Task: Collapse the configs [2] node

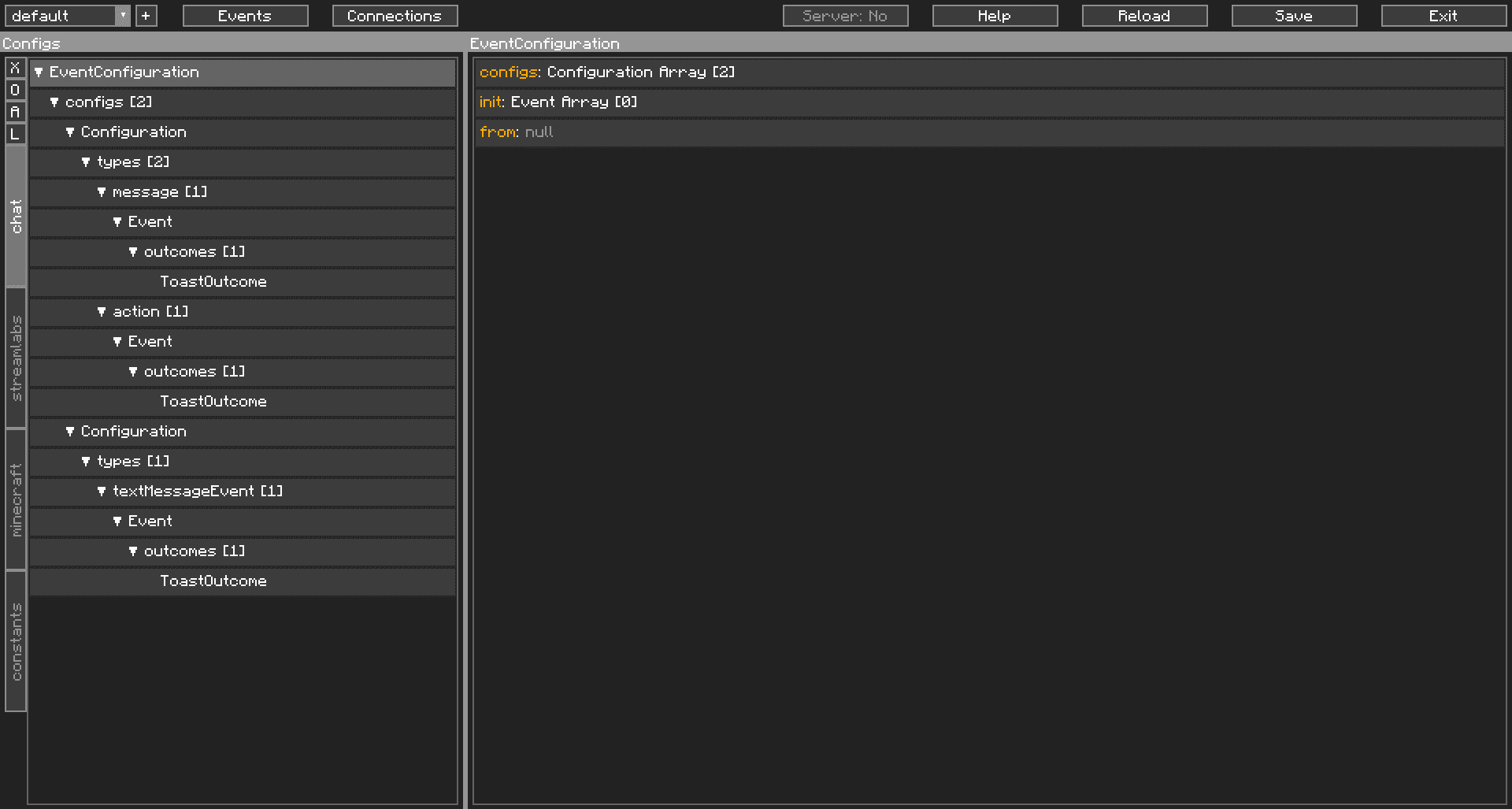Action: (54, 102)
